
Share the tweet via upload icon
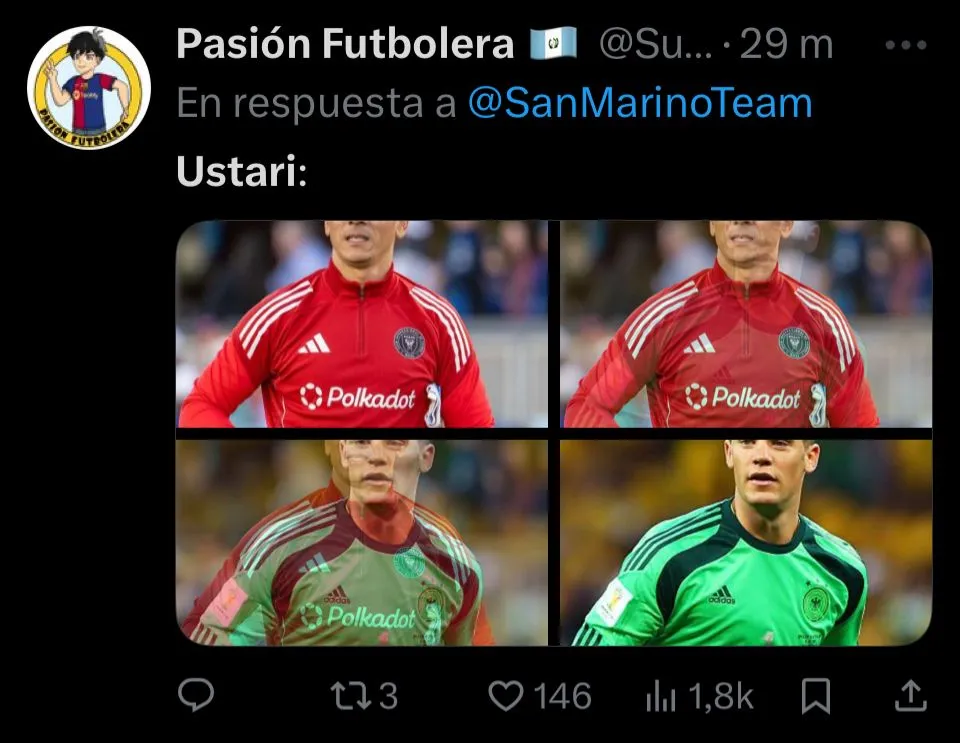911,696
